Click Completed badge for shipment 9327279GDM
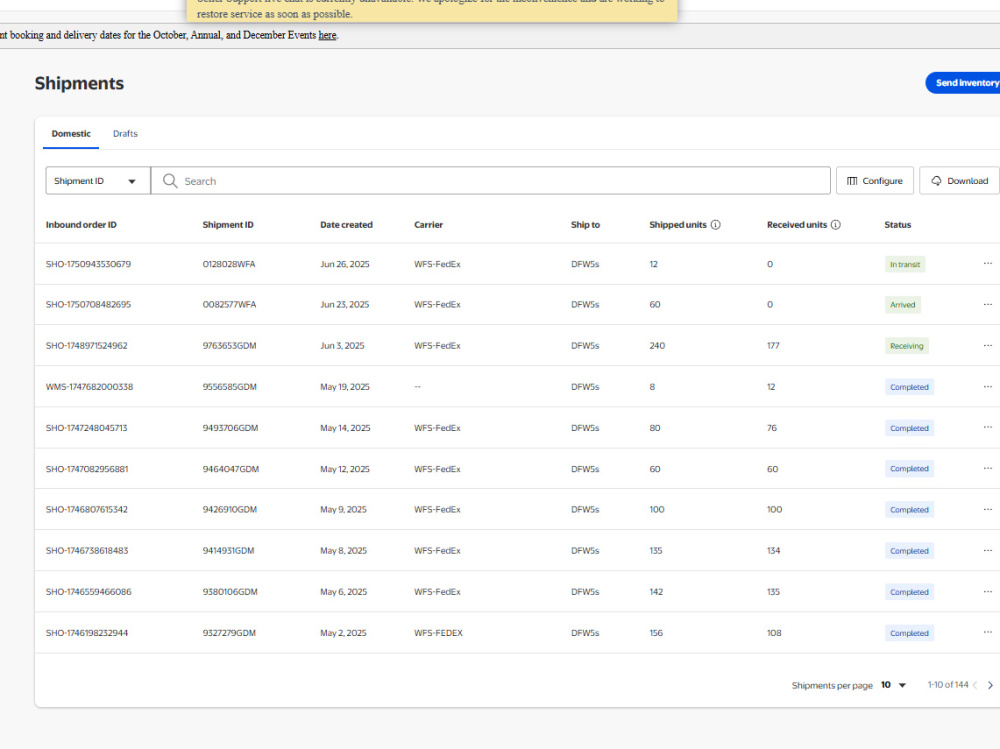The image size is (1000, 749). (909, 633)
